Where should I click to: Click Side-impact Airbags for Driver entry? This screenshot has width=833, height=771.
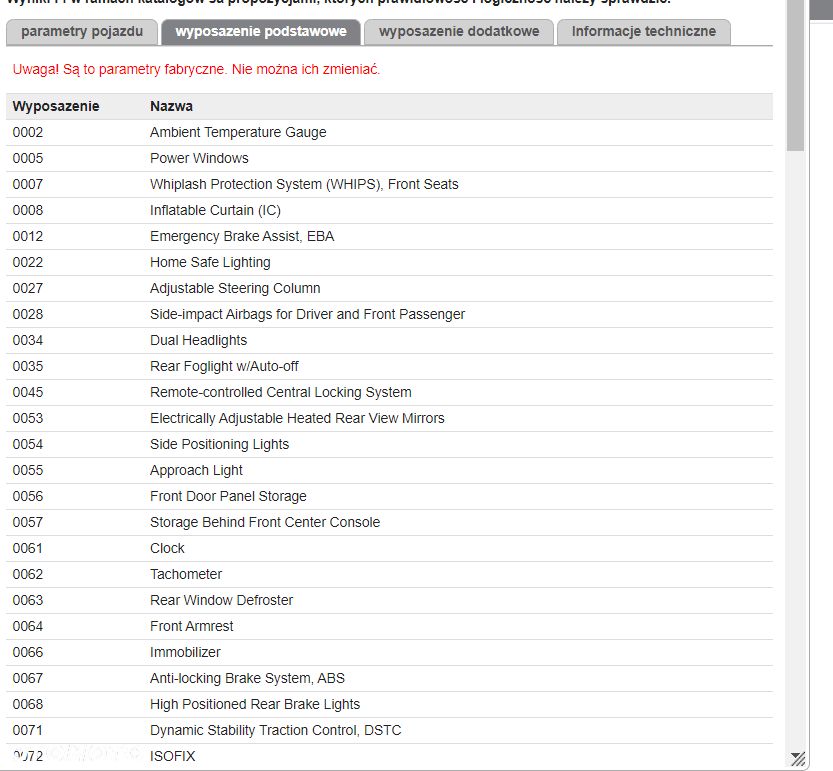coord(307,315)
